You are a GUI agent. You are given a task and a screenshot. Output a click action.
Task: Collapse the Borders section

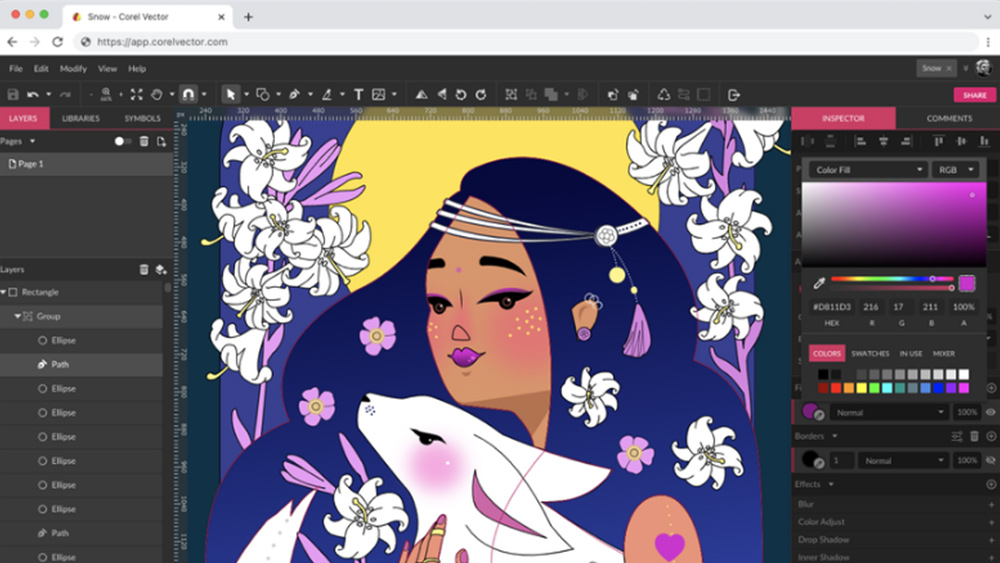[834, 436]
